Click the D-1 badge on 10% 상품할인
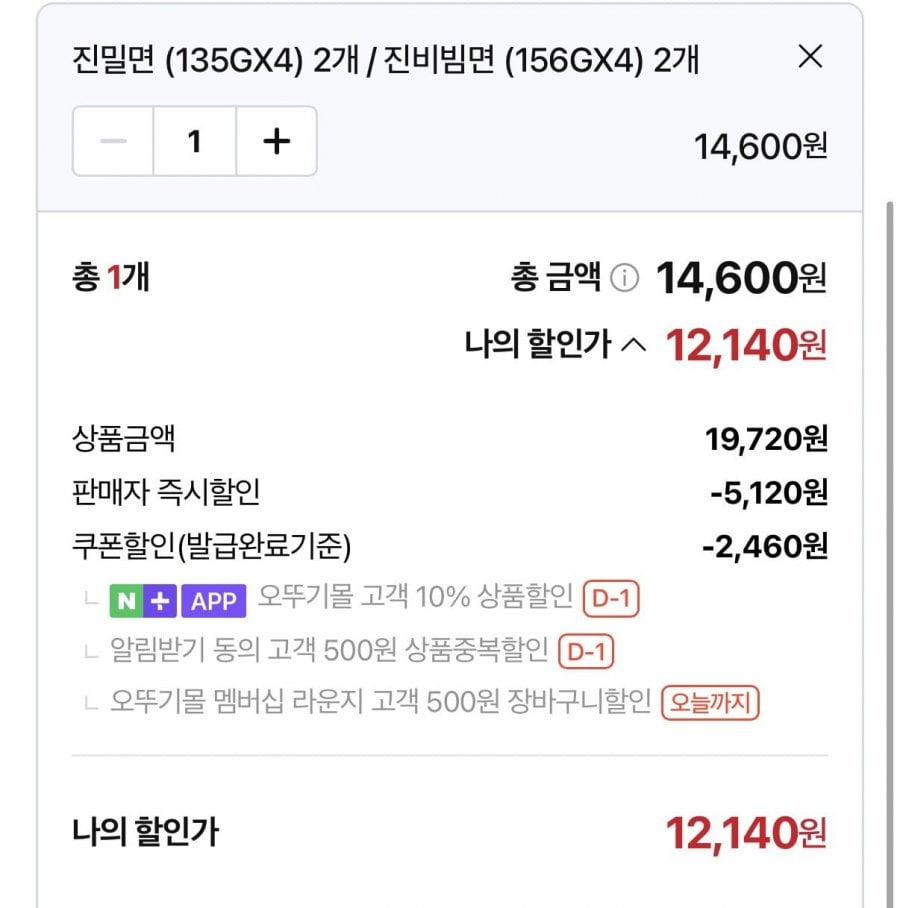The height and width of the screenshot is (908, 900). [x=610, y=600]
